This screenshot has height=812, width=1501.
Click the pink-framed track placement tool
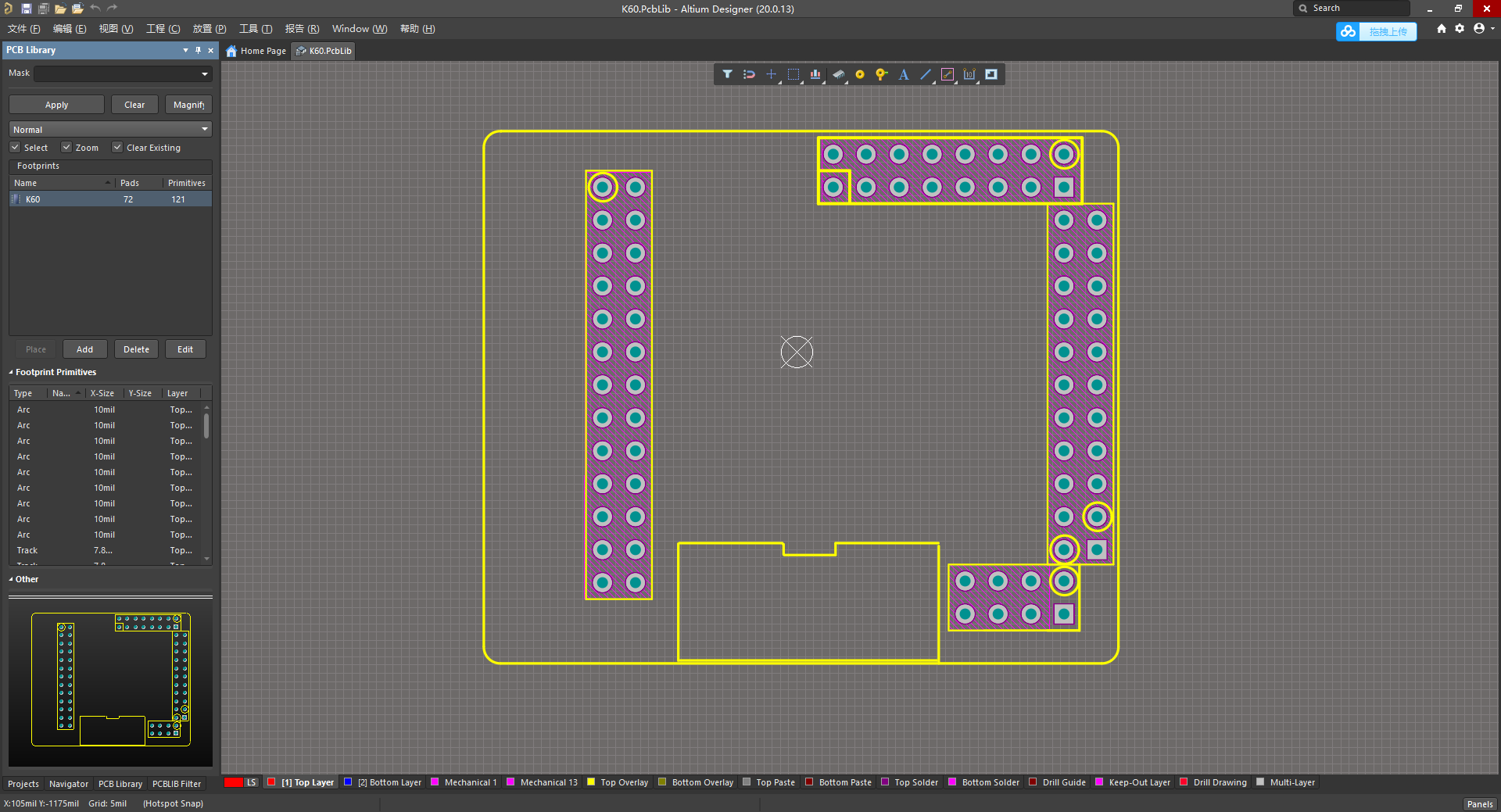(x=948, y=74)
